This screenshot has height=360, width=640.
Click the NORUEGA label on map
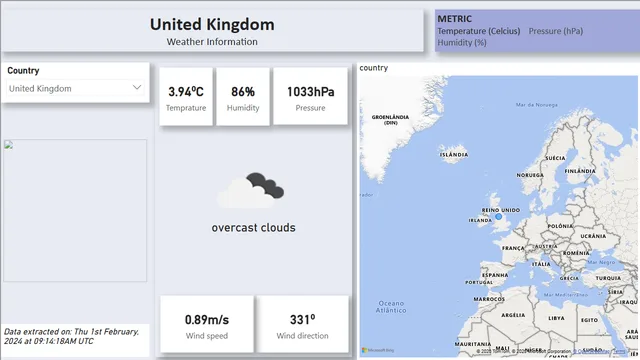(x=530, y=175)
